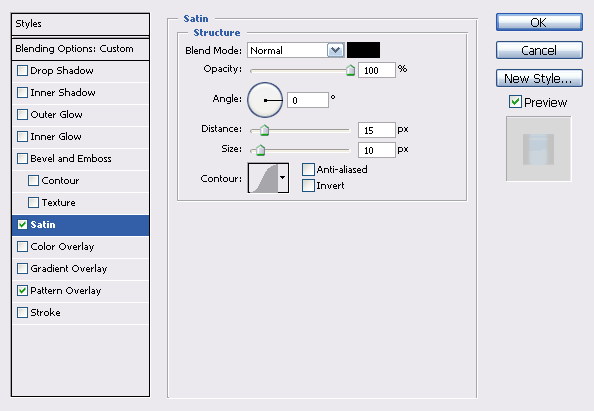The image size is (594, 411).
Task: Select the Outer Glow label
Action: 56,115
